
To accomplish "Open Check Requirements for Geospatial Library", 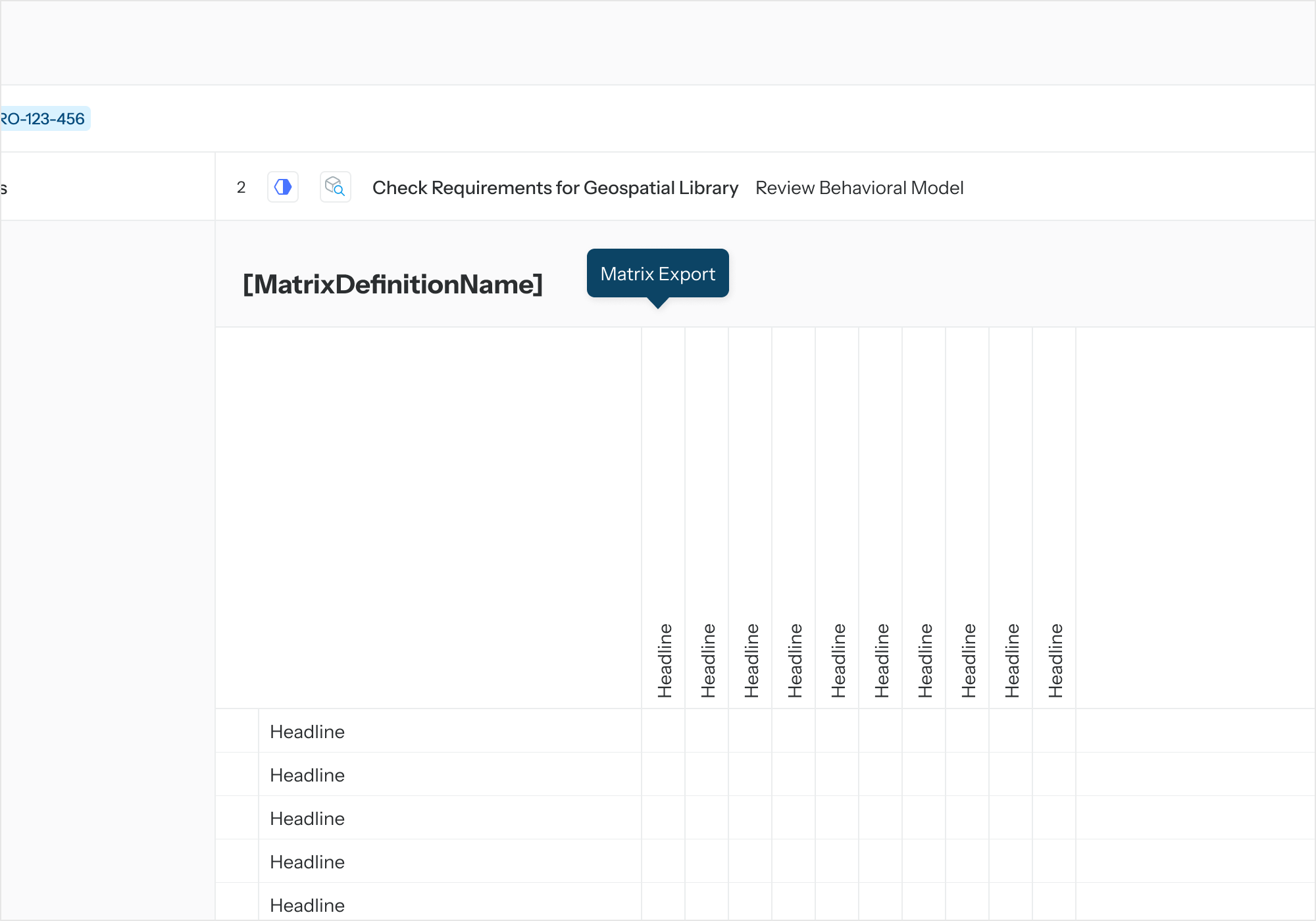I will (555, 188).
